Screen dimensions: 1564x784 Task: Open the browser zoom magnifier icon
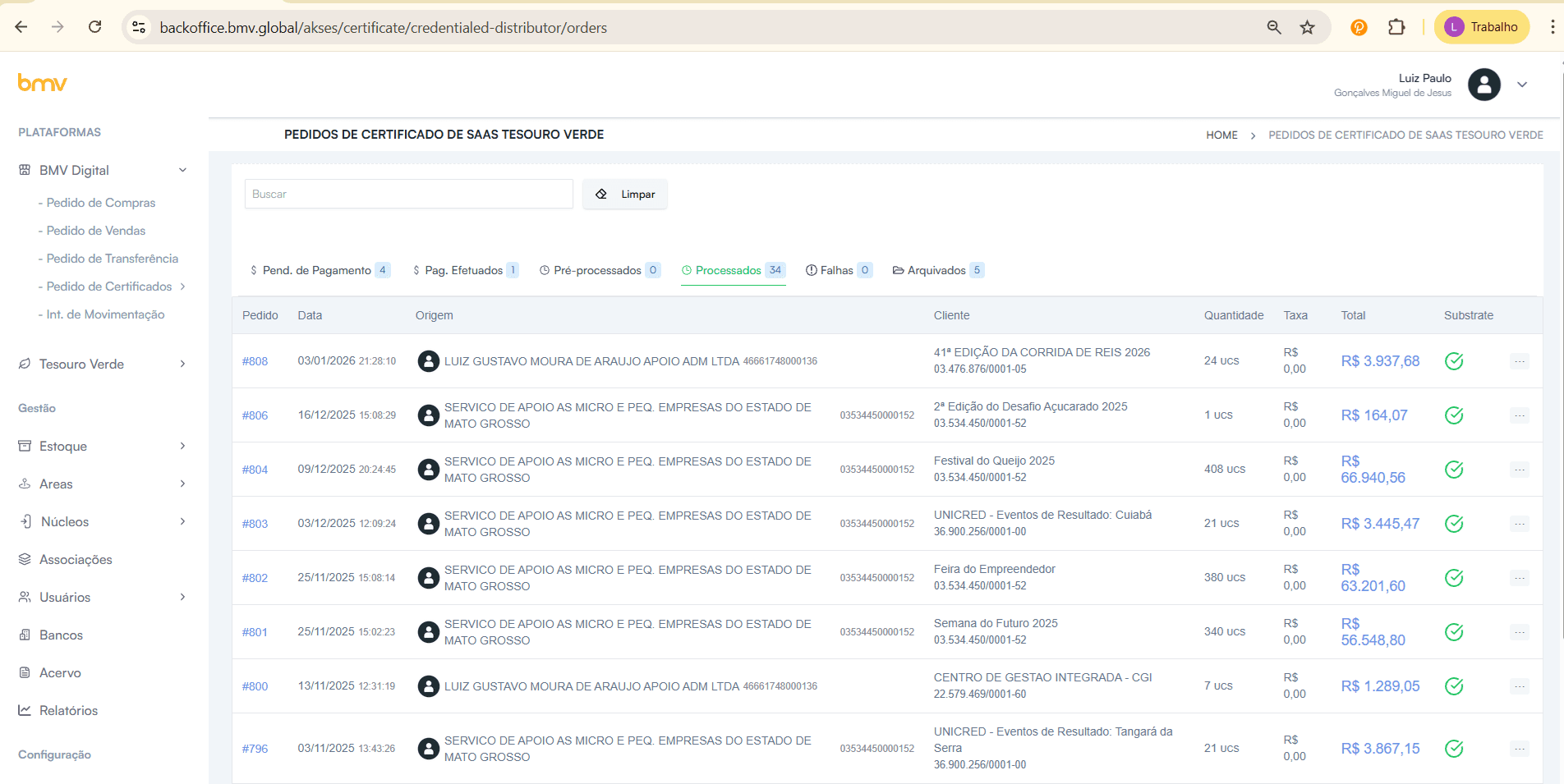coord(1274,27)
